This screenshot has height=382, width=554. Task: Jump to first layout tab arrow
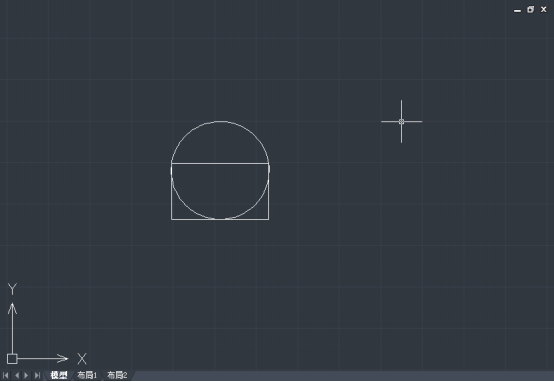coord(5,375)
